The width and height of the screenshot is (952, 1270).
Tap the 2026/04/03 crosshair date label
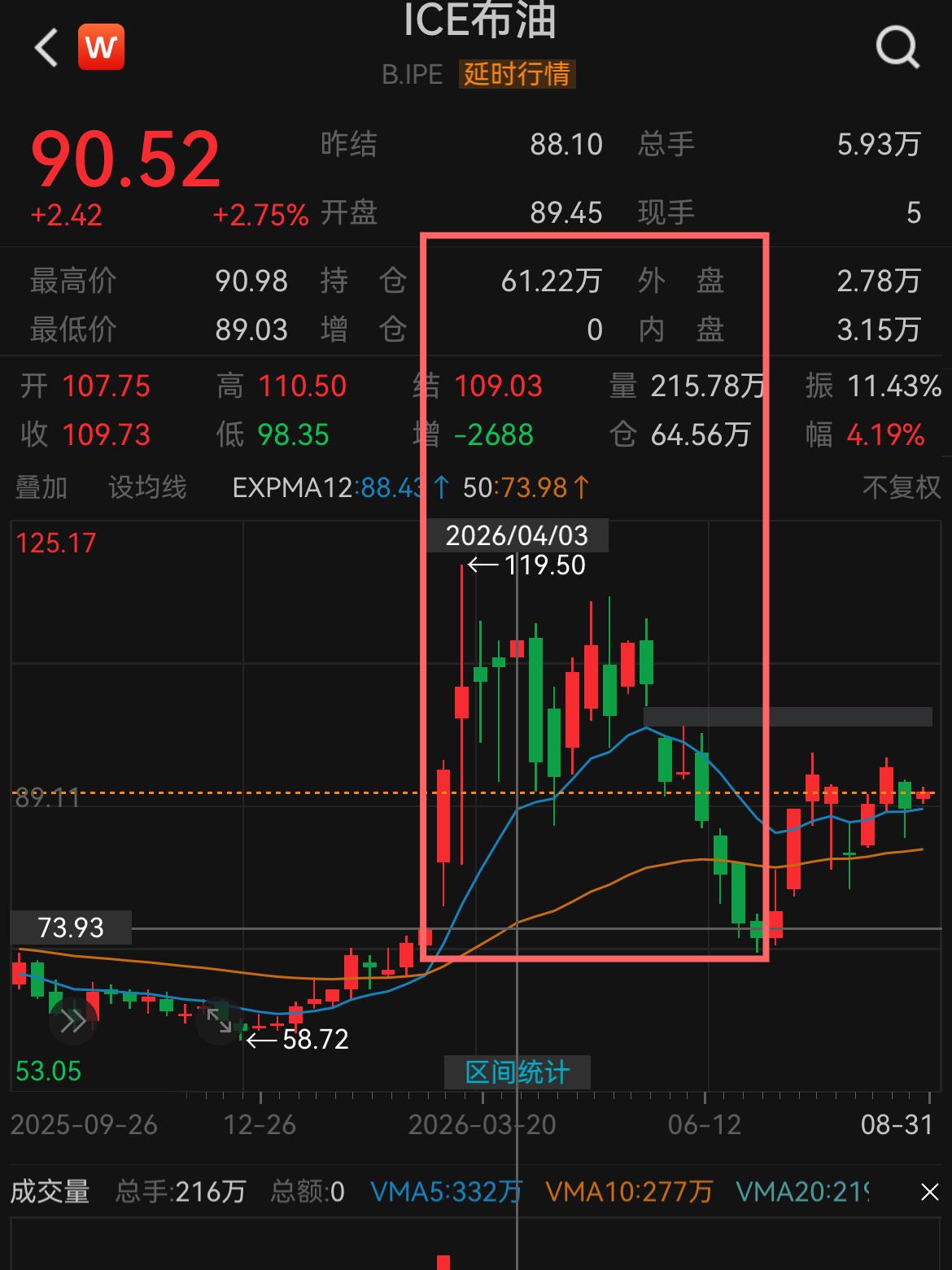pyautogui.click(x=517, y=535)
